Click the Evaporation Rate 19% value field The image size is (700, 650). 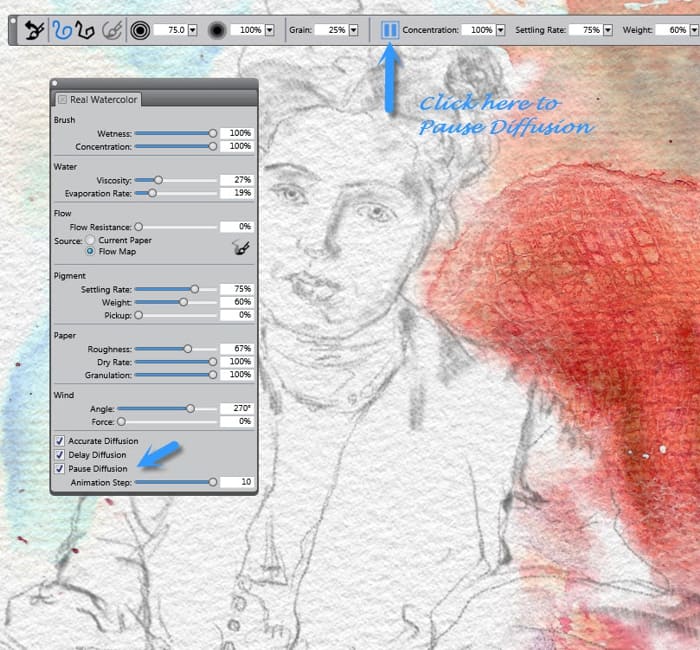click(x=237, y=193)
